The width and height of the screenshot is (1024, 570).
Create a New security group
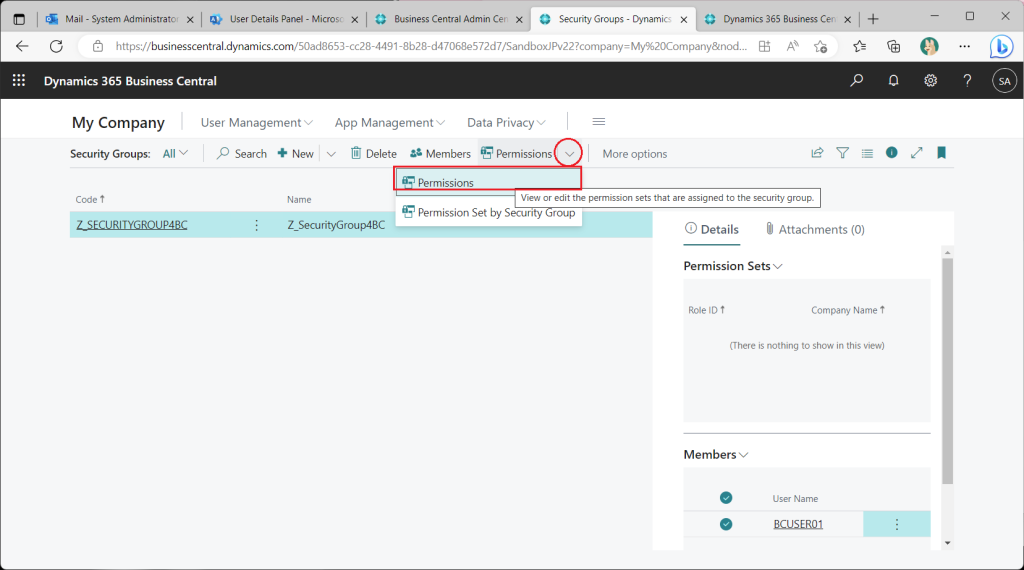click(x=296, y=153)
